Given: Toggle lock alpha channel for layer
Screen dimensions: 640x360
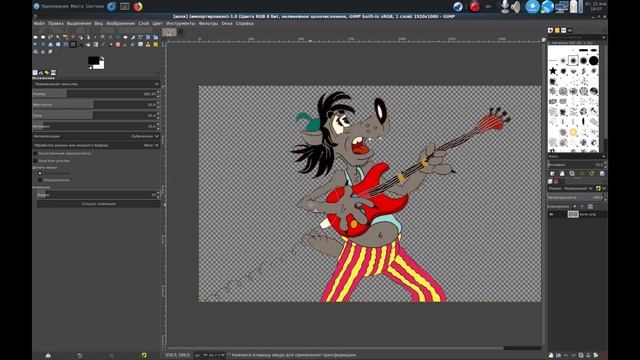Looking at the screenshot, I should [x=591, y=206].
